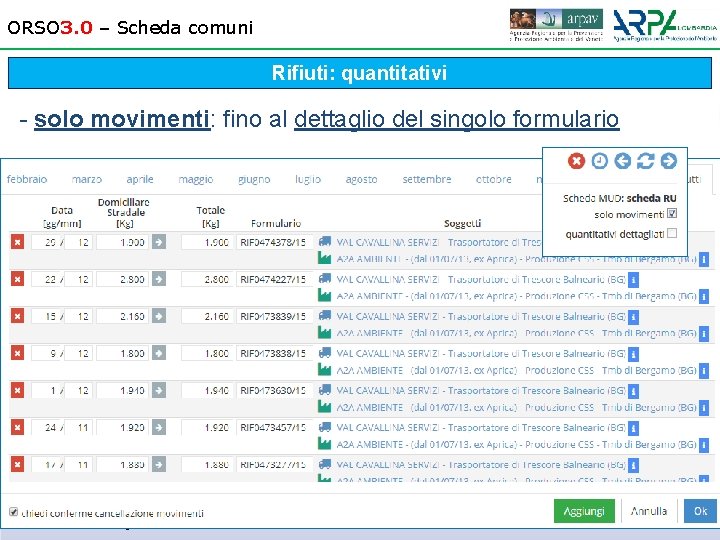Enable the quantitativi dettagliati checkbox
The height and width of the screenshot is (540, 720).
click(x=672, y=233)
